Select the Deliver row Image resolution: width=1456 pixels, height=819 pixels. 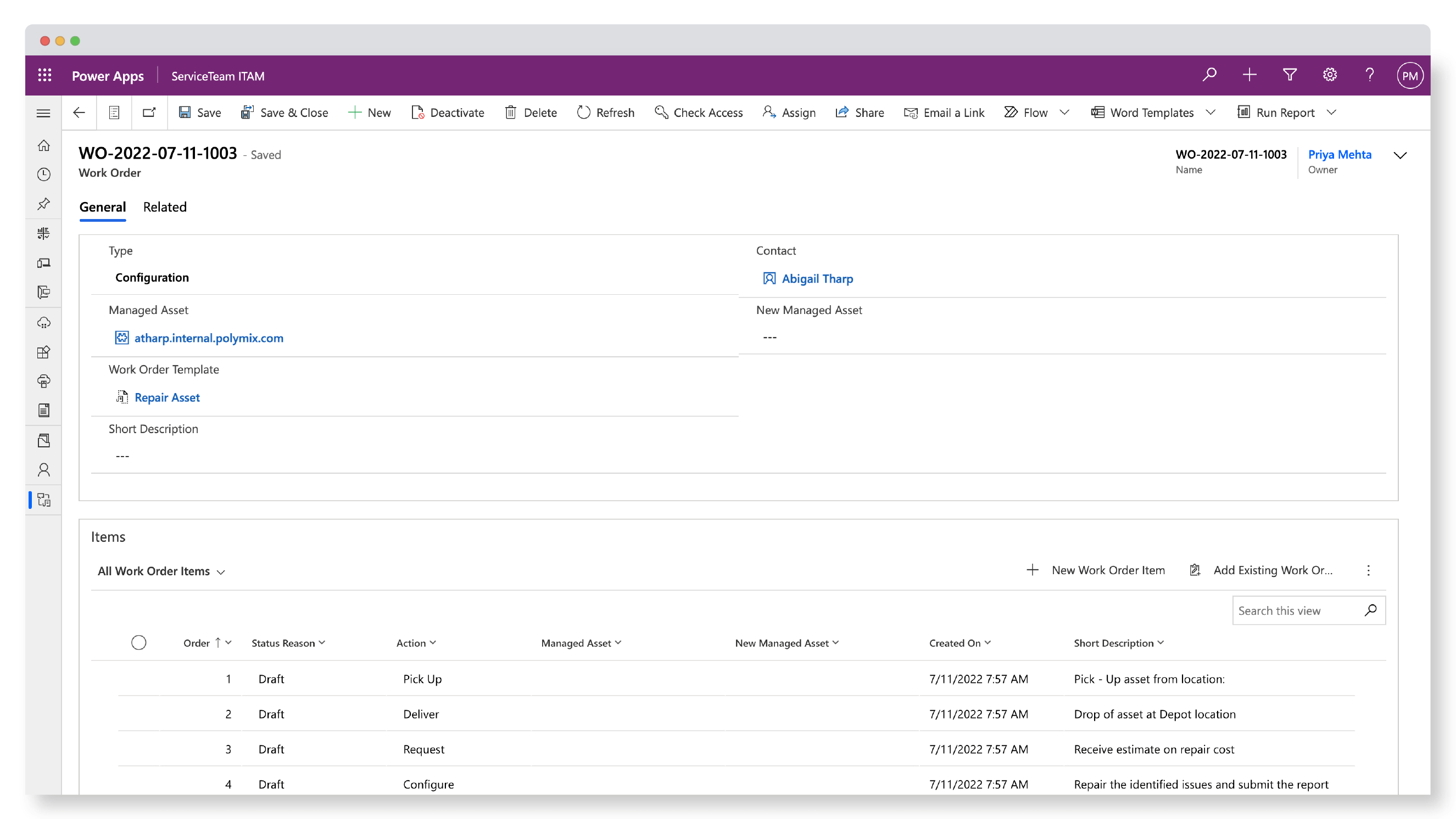click(x=736, y=714)
